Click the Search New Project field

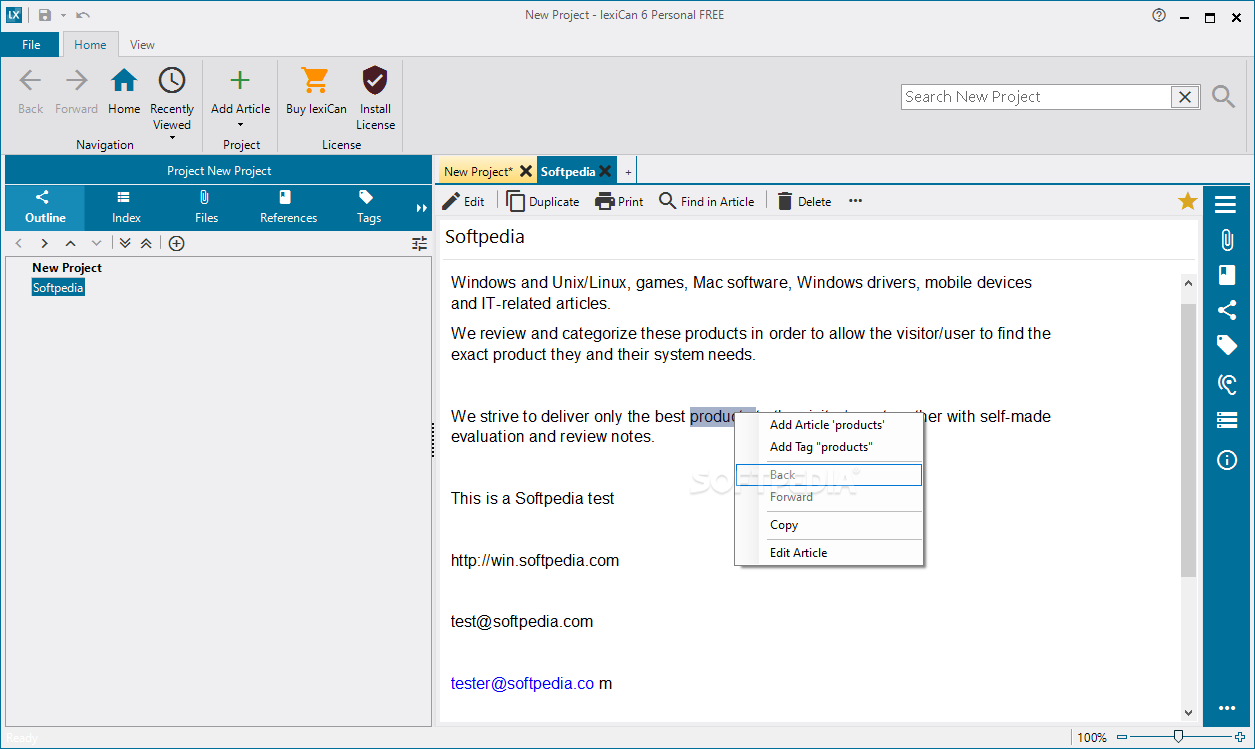point(1036,97)
